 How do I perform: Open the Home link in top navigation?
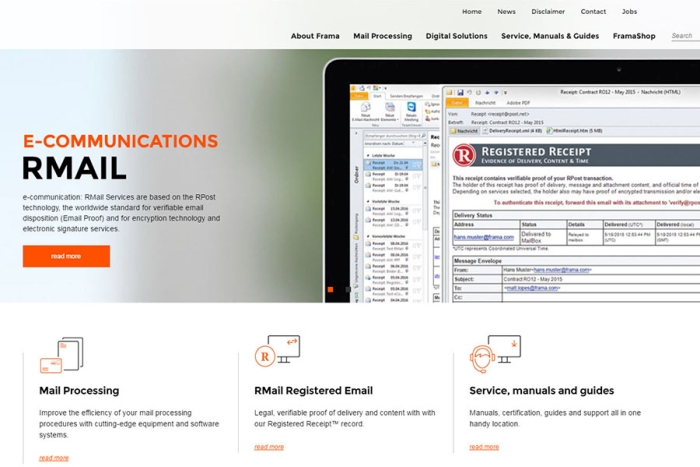click(471, 12)
